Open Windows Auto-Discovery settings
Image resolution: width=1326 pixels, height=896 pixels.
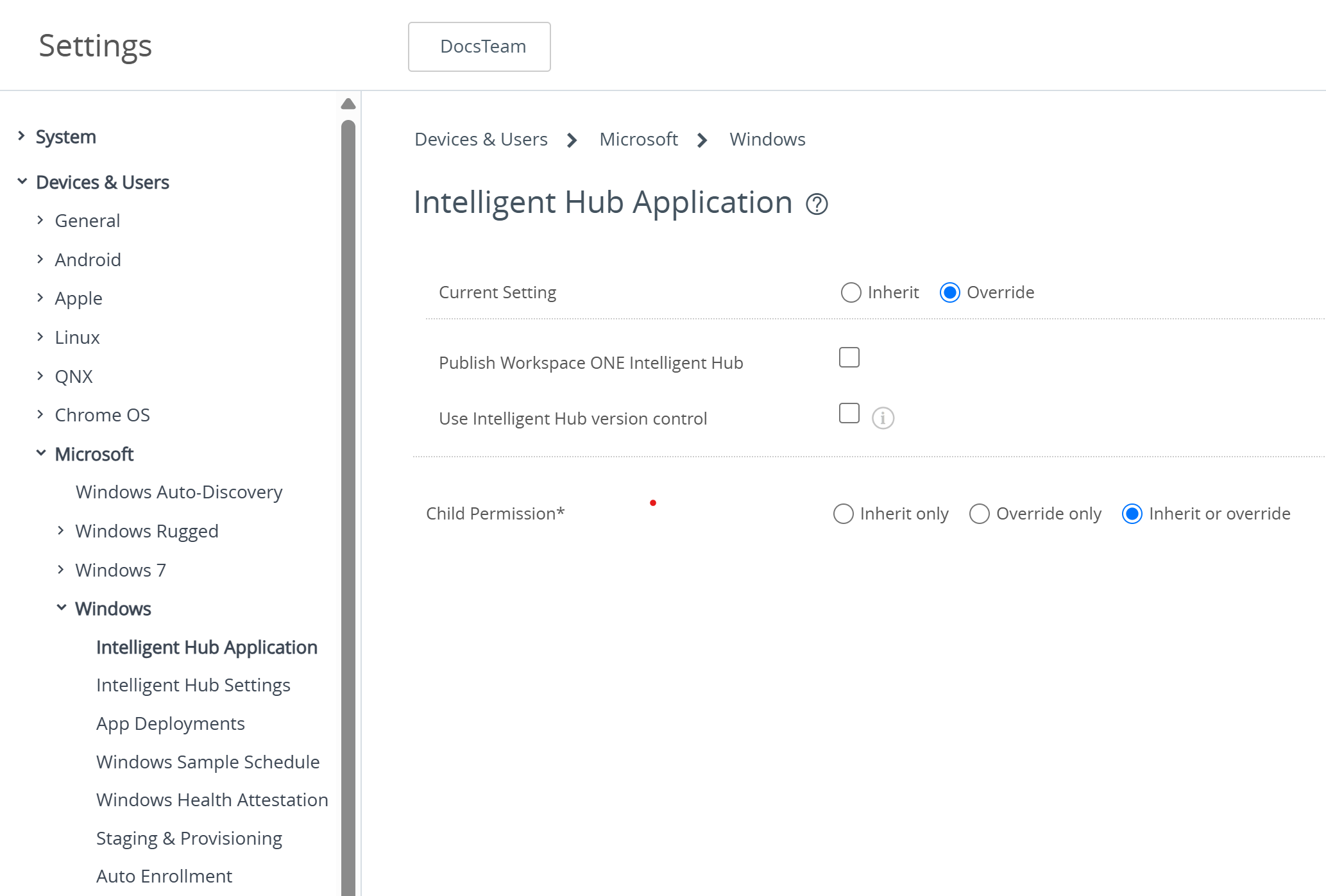click(179, 492)
